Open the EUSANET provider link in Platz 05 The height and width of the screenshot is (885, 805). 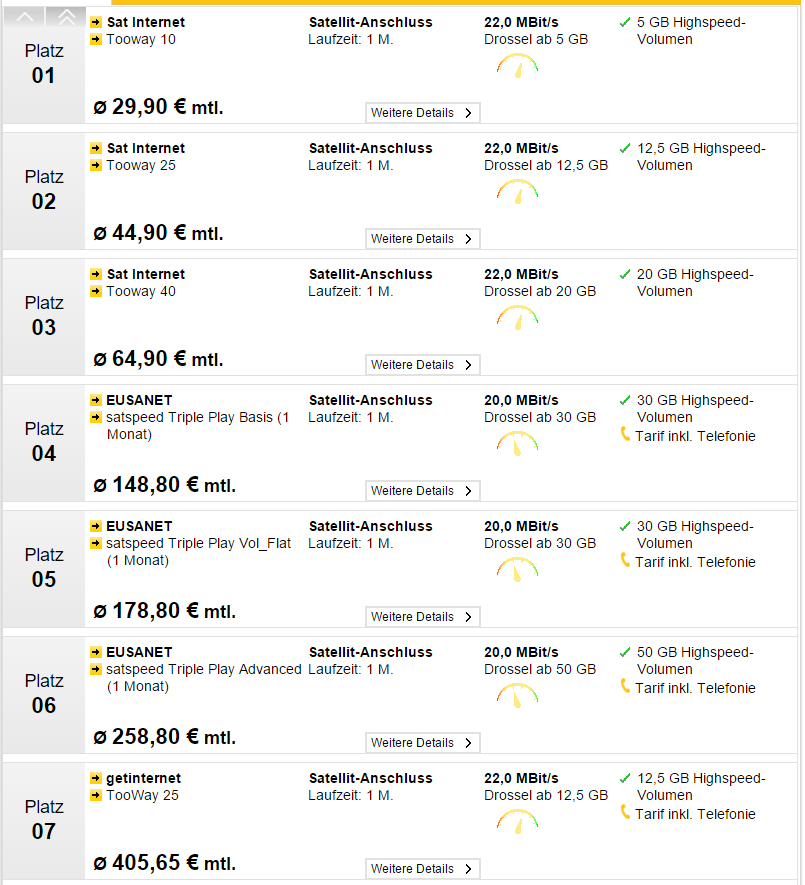click(139, 526)
